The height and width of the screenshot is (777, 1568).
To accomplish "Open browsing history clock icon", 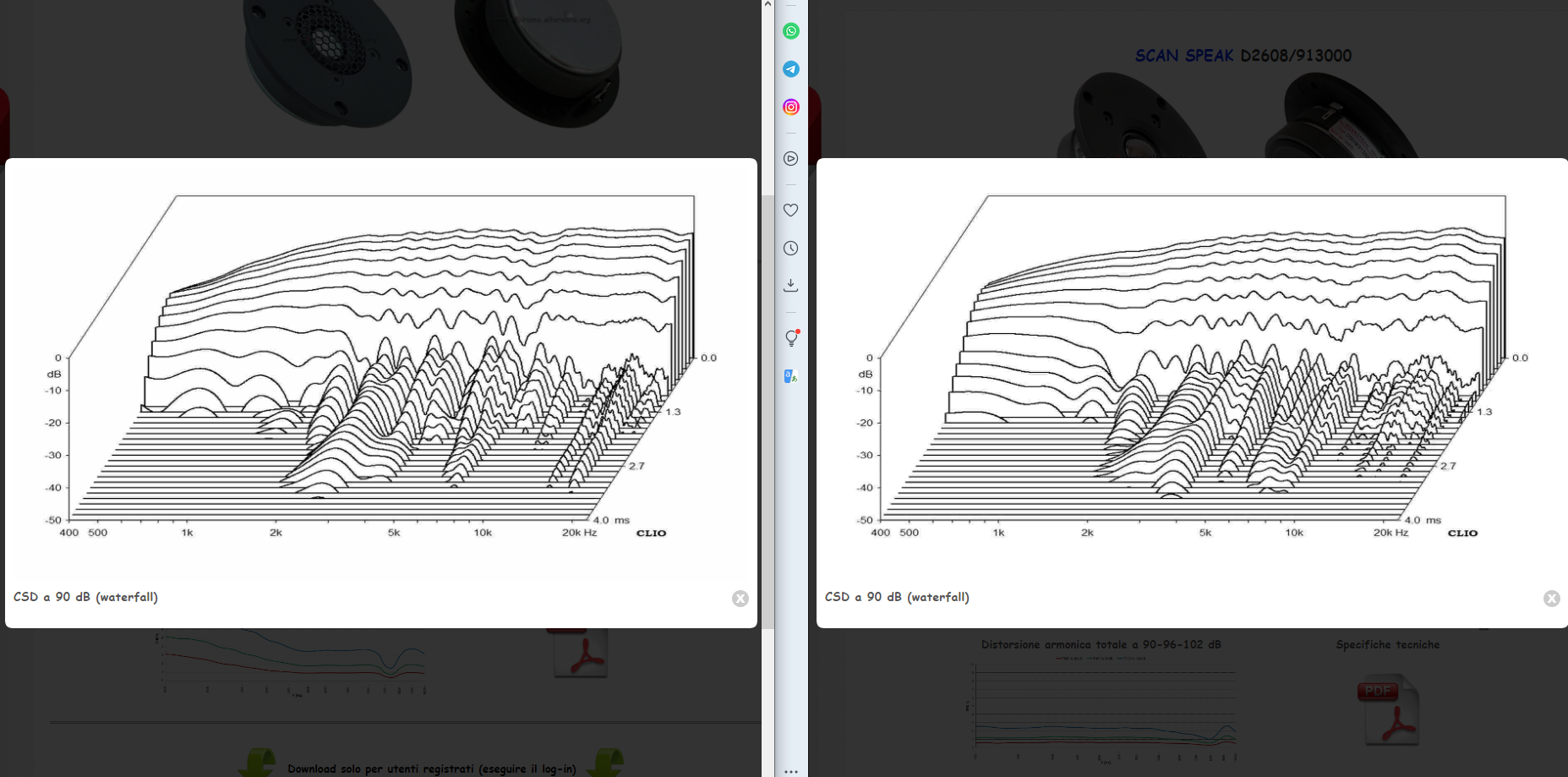I will 790,248.
